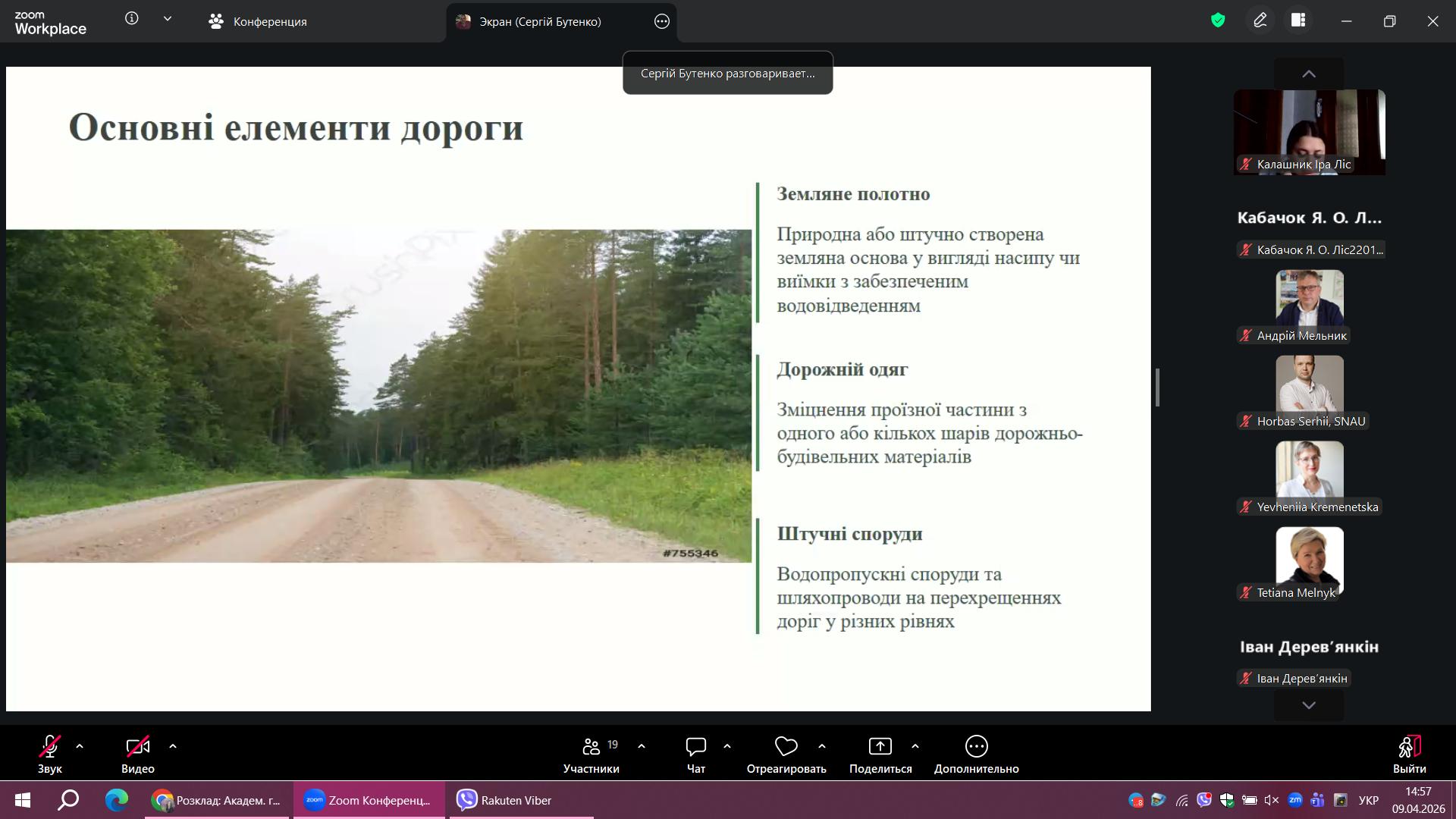Toggle the view layout icon
This screenshot has height=819, width=1456.
1298,21
